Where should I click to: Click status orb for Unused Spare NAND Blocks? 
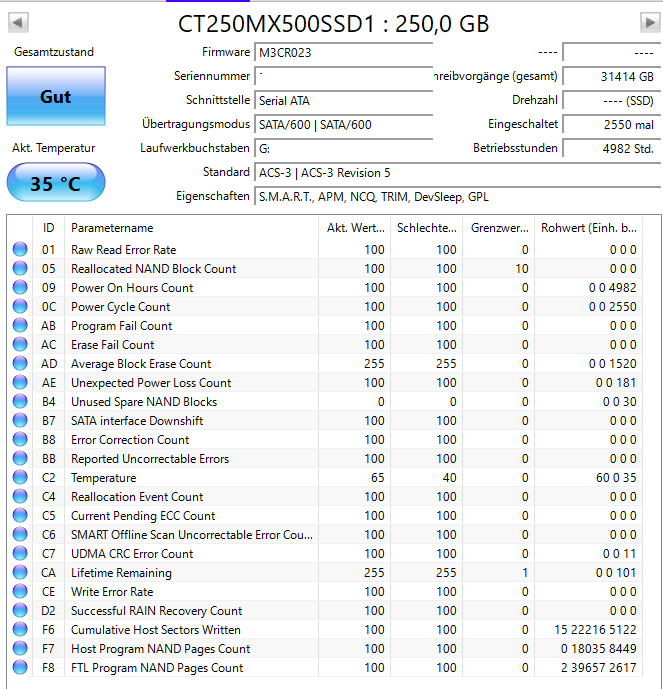(20, 401)
